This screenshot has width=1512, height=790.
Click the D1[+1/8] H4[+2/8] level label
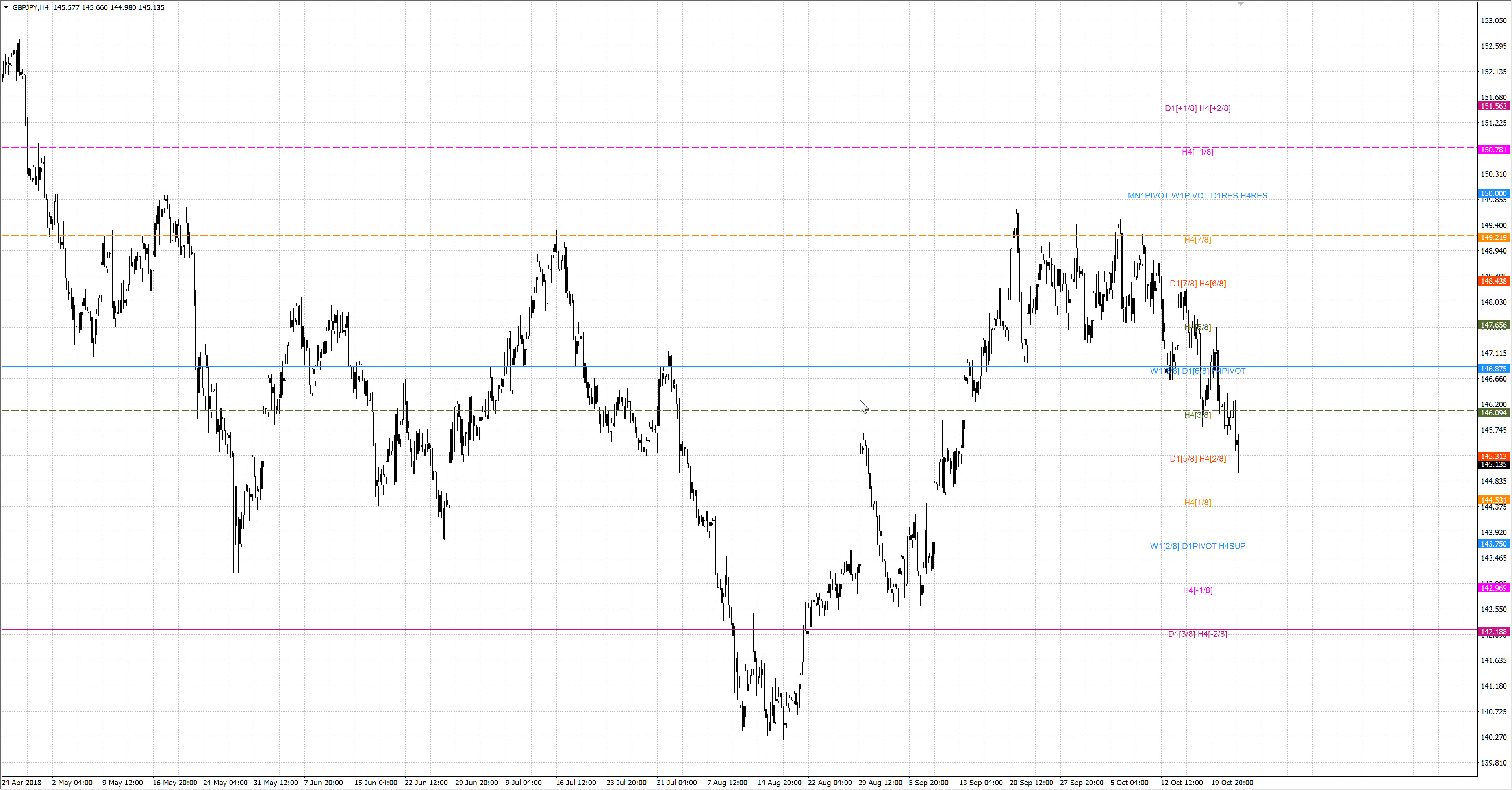click(x=1197, y=109)
